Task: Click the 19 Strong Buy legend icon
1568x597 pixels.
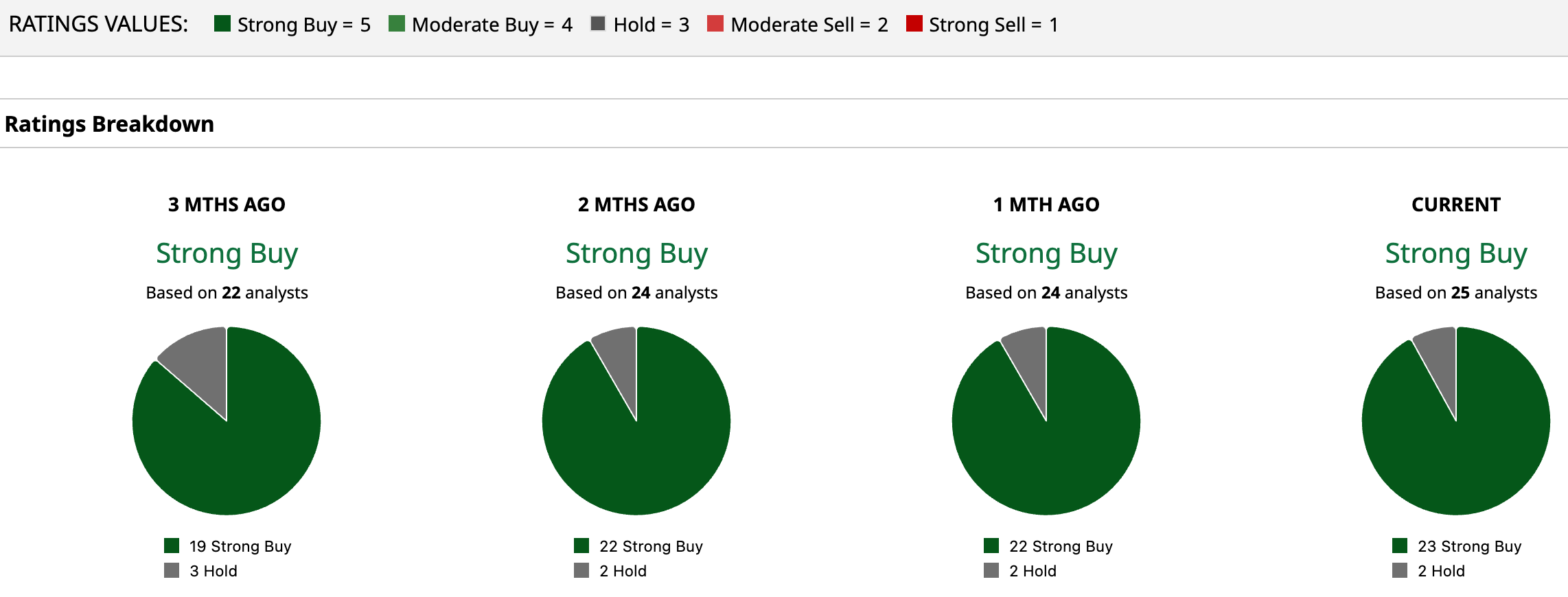Action: point(172,546)
